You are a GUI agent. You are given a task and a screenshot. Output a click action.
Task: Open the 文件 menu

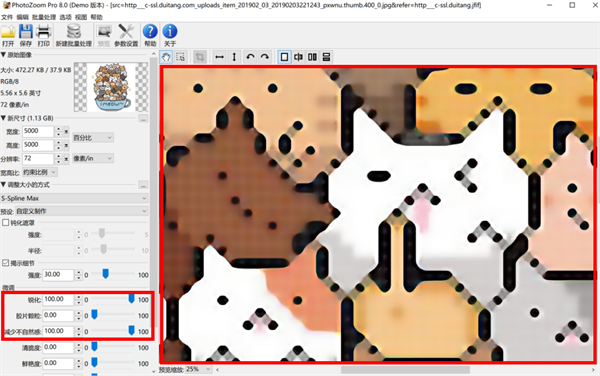pos(7,17)
